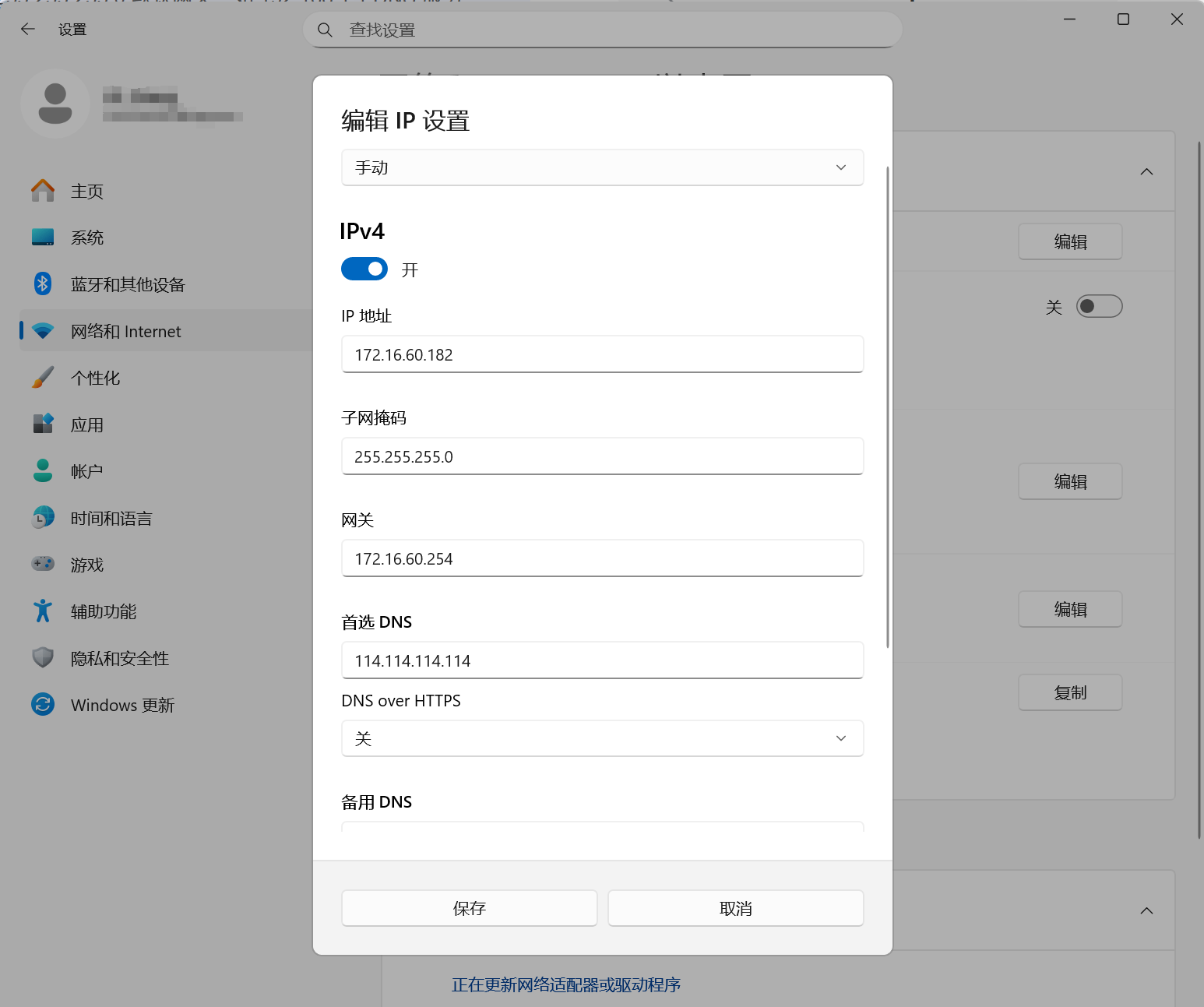This screenshot has height=1007, width=1204.
Task: Open 个性化 in sidebar menu
Action: coord(95,379)
